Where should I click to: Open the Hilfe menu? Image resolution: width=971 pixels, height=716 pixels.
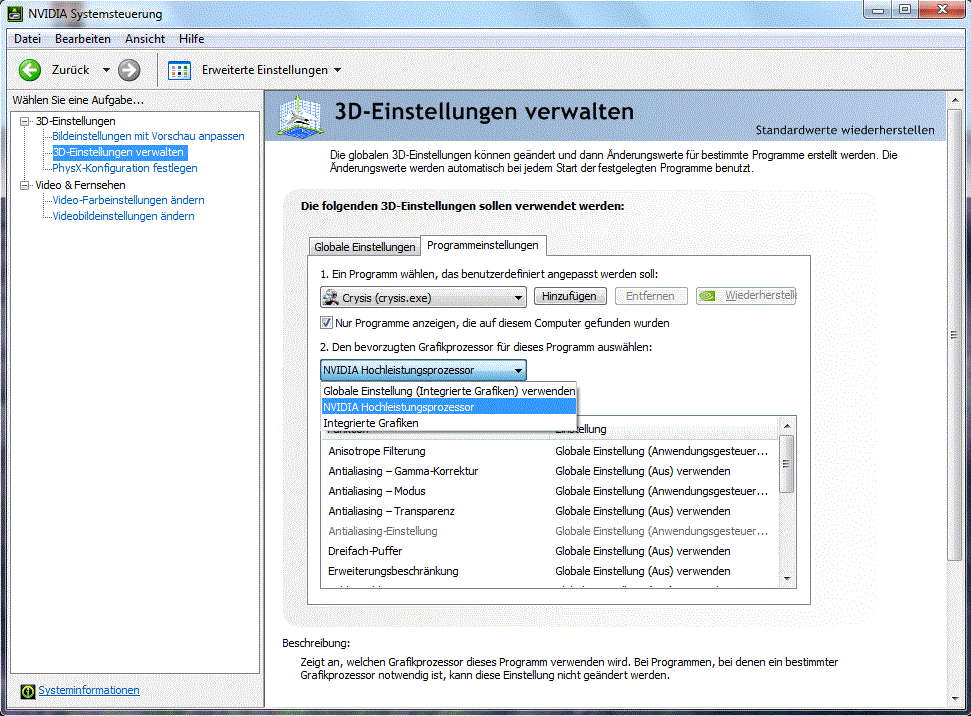pos(191,38)
